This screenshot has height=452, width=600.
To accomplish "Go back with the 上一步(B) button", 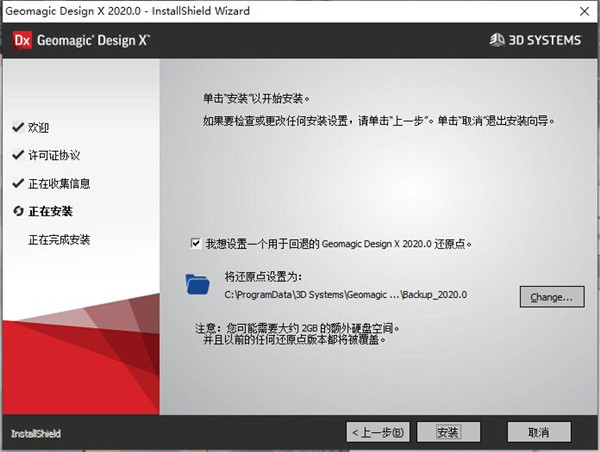I will tap(378, 432).
